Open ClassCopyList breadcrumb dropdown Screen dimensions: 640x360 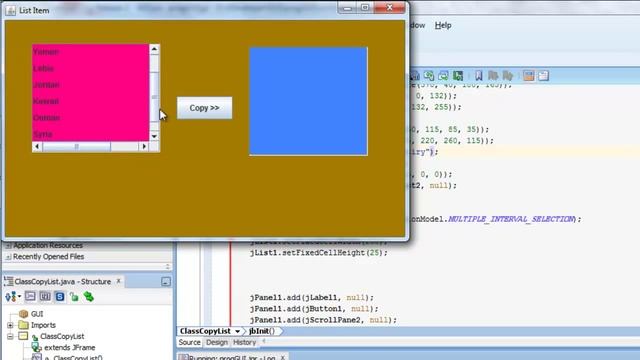tap(237, 331)
